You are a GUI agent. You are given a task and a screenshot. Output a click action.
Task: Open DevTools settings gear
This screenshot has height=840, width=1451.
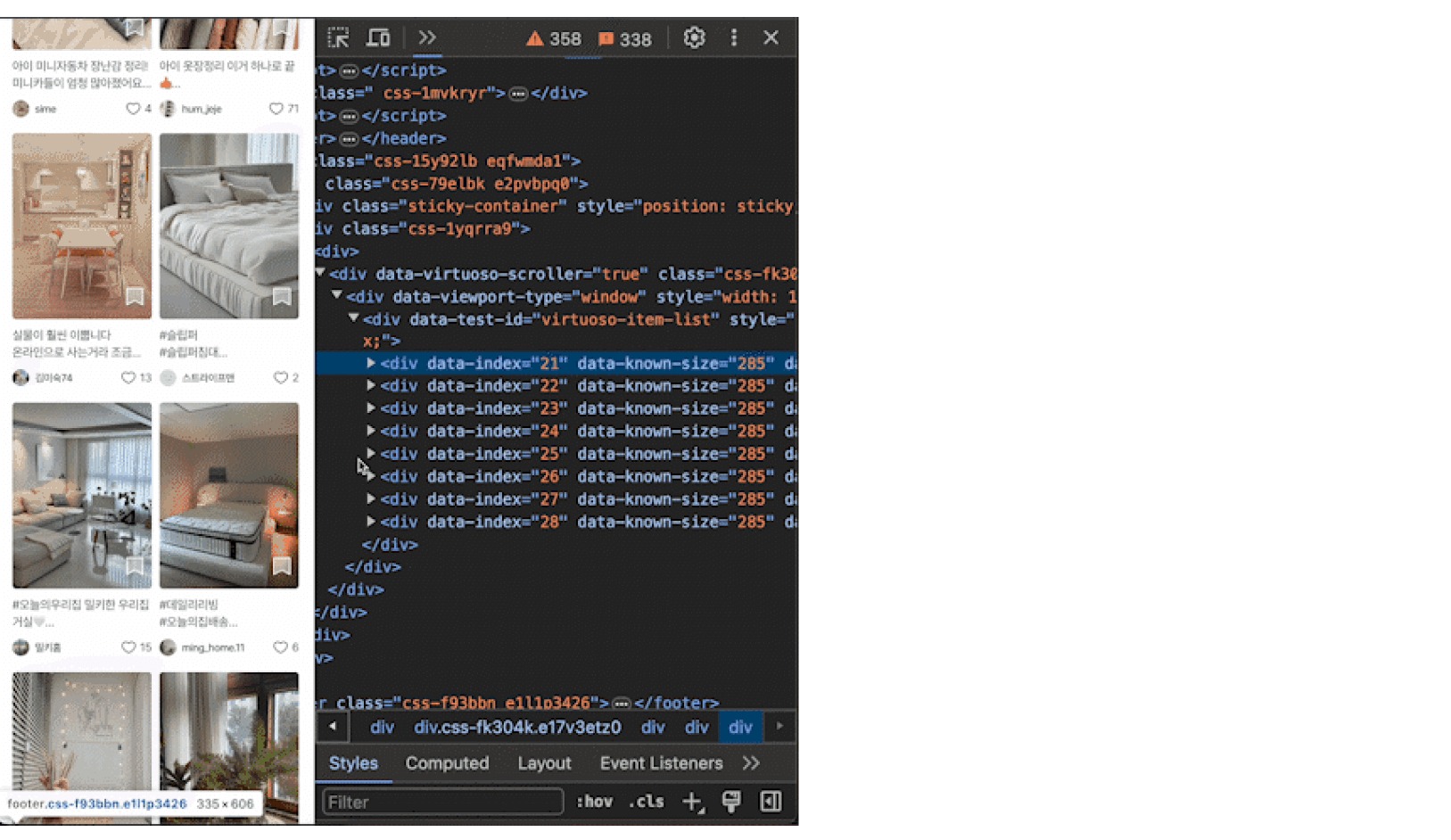pyautogui.click(x=694, y=37)
